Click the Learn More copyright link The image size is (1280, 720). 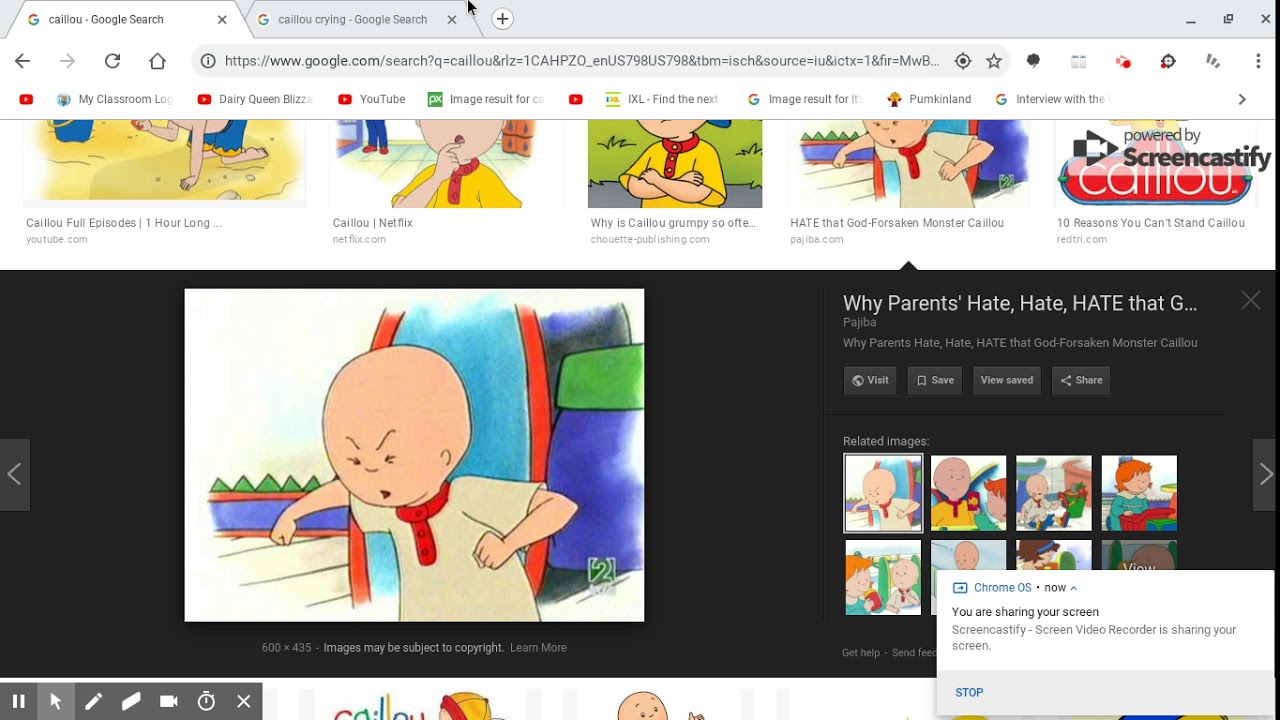pos(538,648)
